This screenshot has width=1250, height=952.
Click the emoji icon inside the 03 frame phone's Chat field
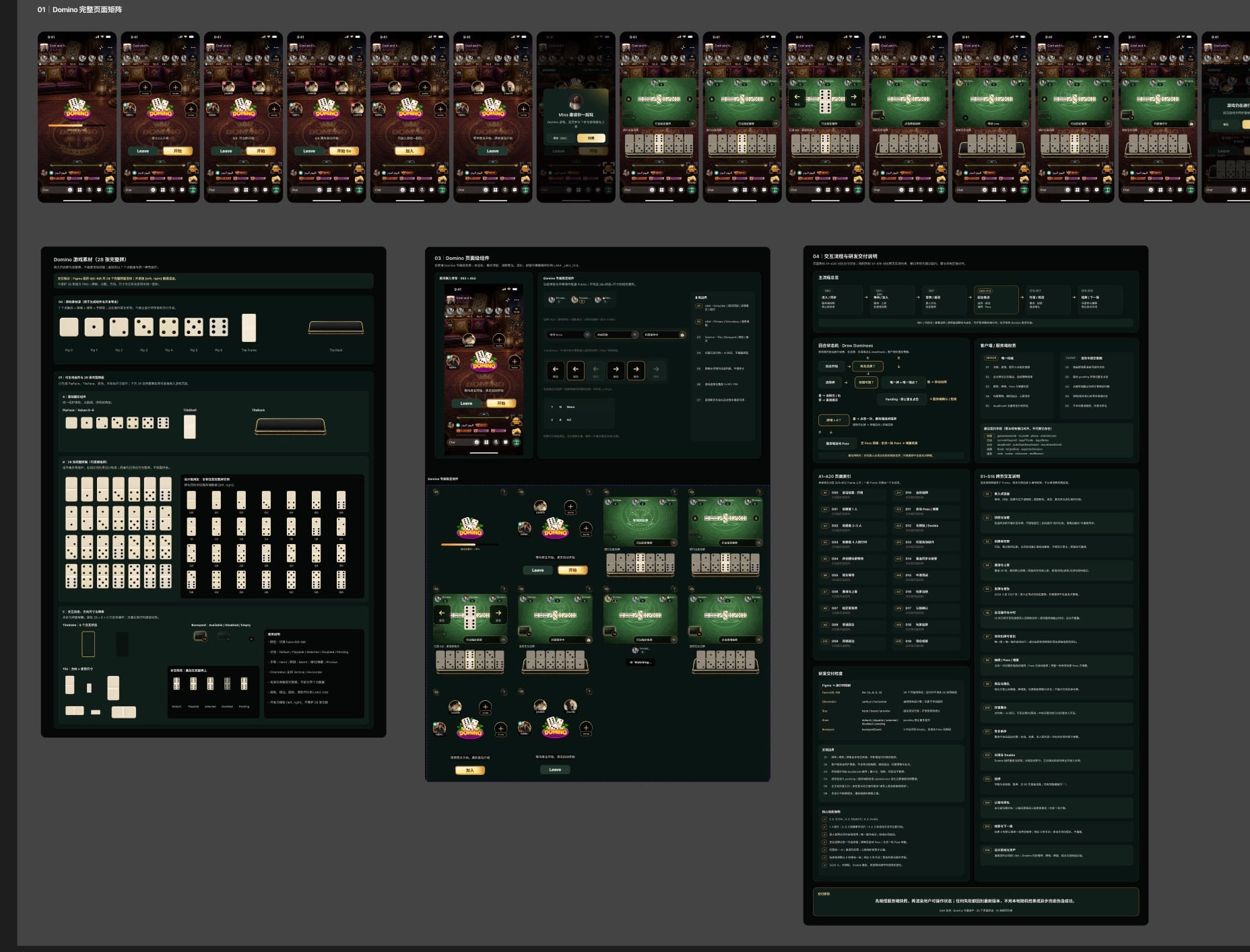(x=477, y=442)
